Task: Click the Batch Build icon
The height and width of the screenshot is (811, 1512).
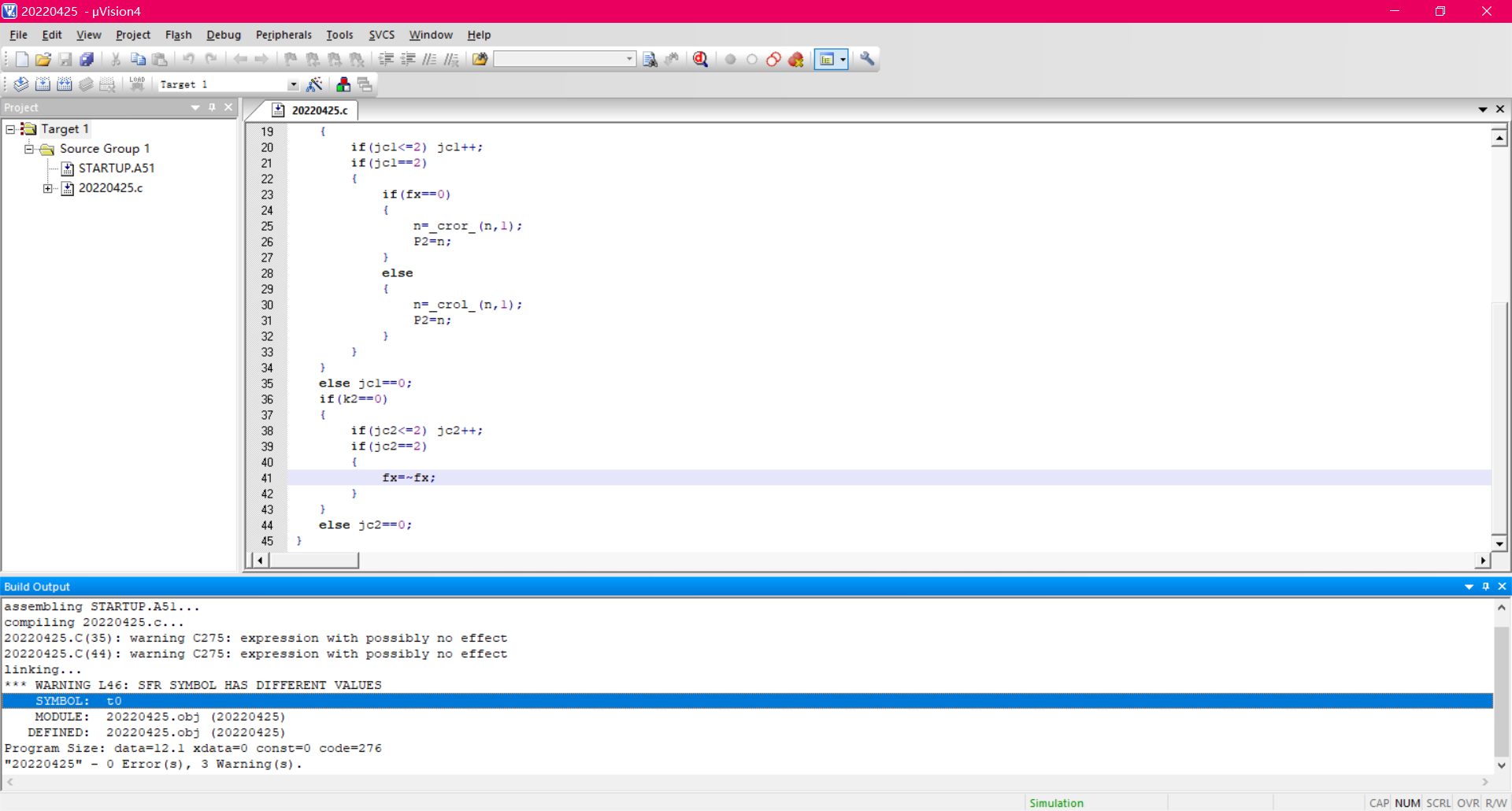Action: (x=86, y=84)
